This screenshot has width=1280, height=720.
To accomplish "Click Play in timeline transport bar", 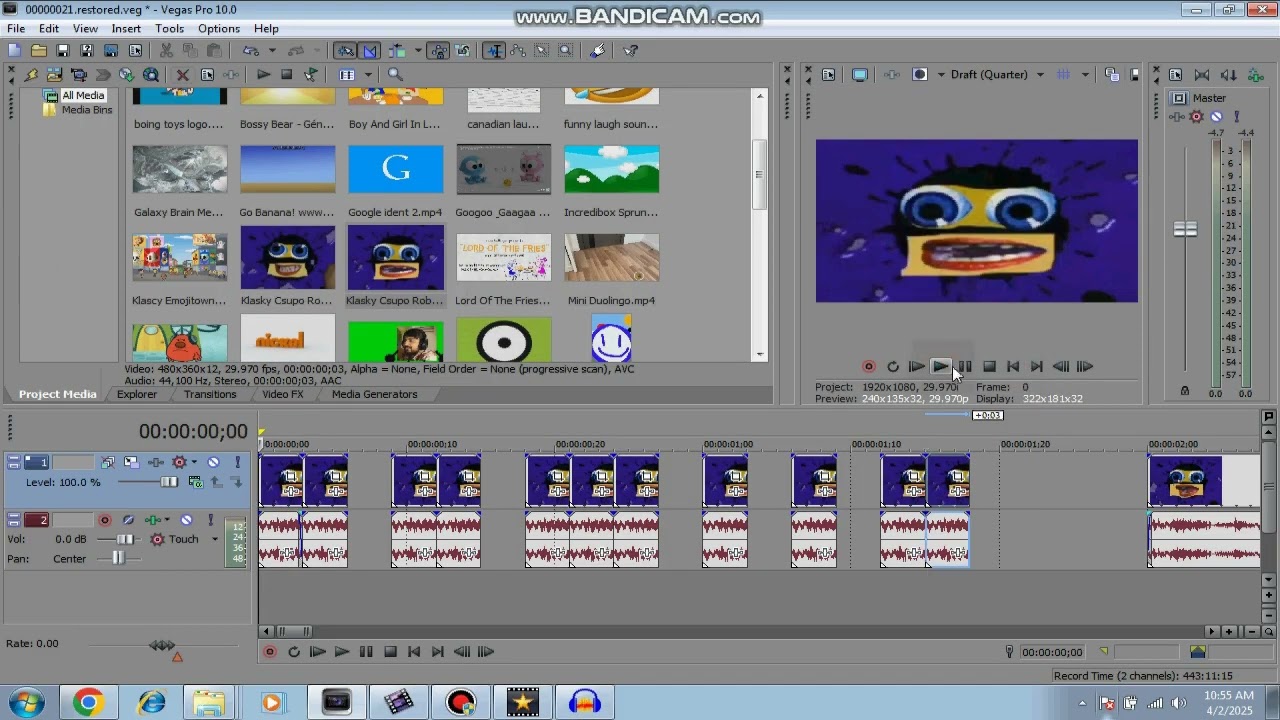I will [341, 652].
